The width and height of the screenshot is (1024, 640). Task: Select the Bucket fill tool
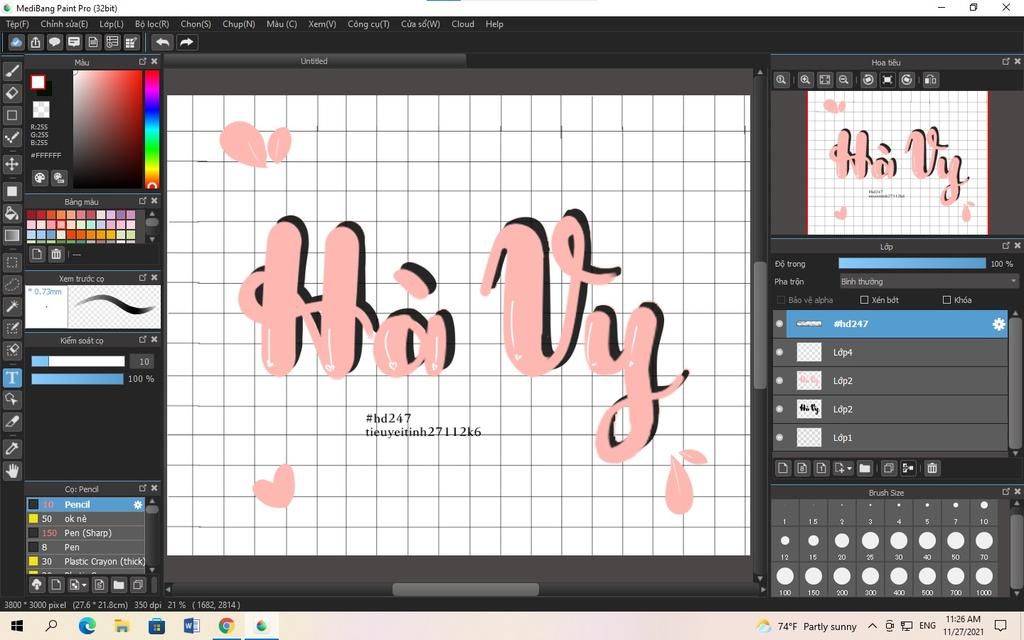tap(12, 213)
